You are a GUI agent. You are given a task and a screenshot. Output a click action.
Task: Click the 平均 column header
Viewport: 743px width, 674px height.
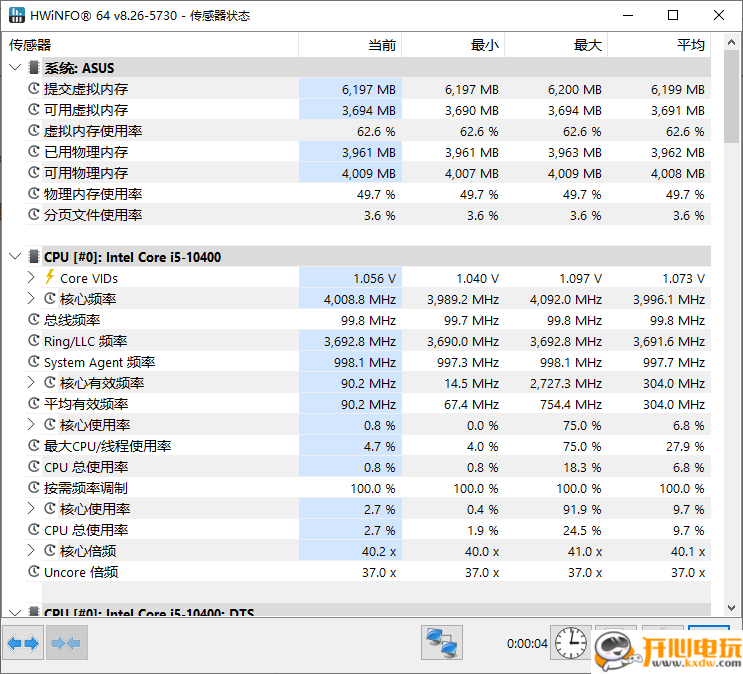[659, 45]
